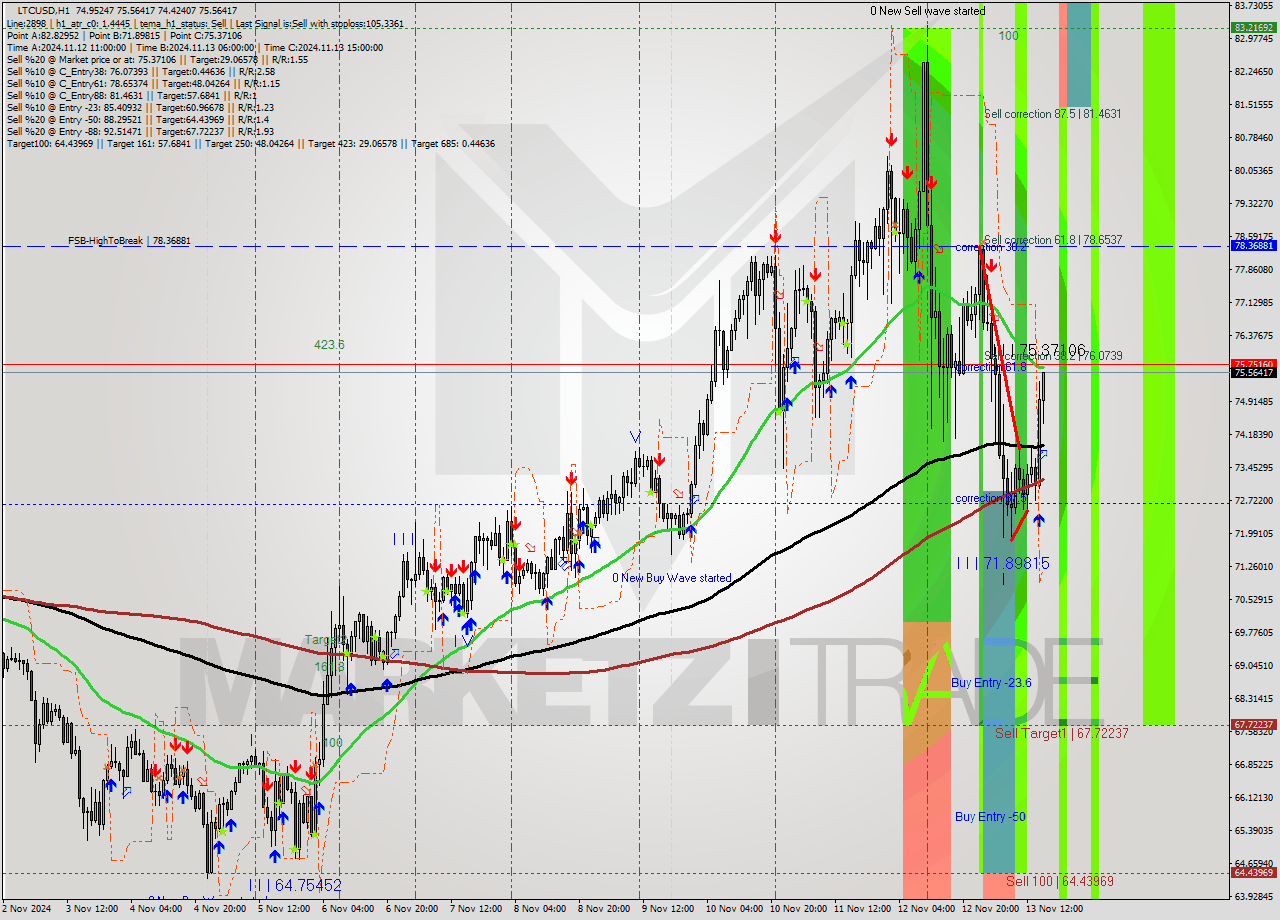The width and height of the screenshot is (1280, 920).
Task: Click 77.12725 on the price axis
Action: (x=1253, y=302)
